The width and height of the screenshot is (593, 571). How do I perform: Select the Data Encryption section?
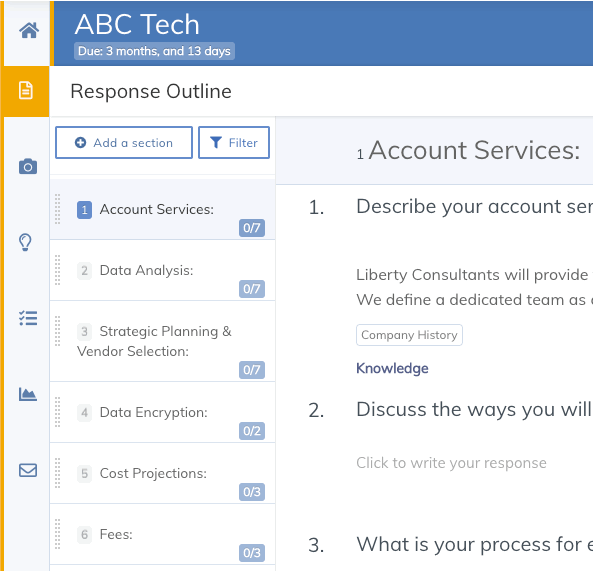[x=163, y=412]
